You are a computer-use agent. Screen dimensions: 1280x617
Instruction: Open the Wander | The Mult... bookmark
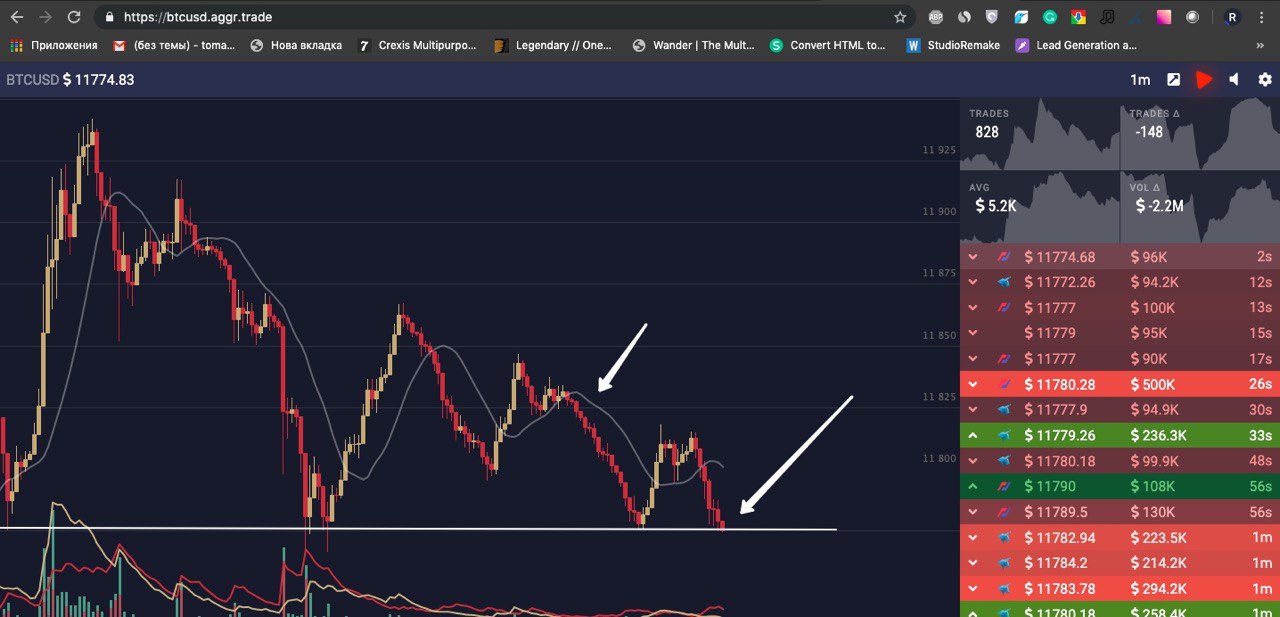point(694,45)
